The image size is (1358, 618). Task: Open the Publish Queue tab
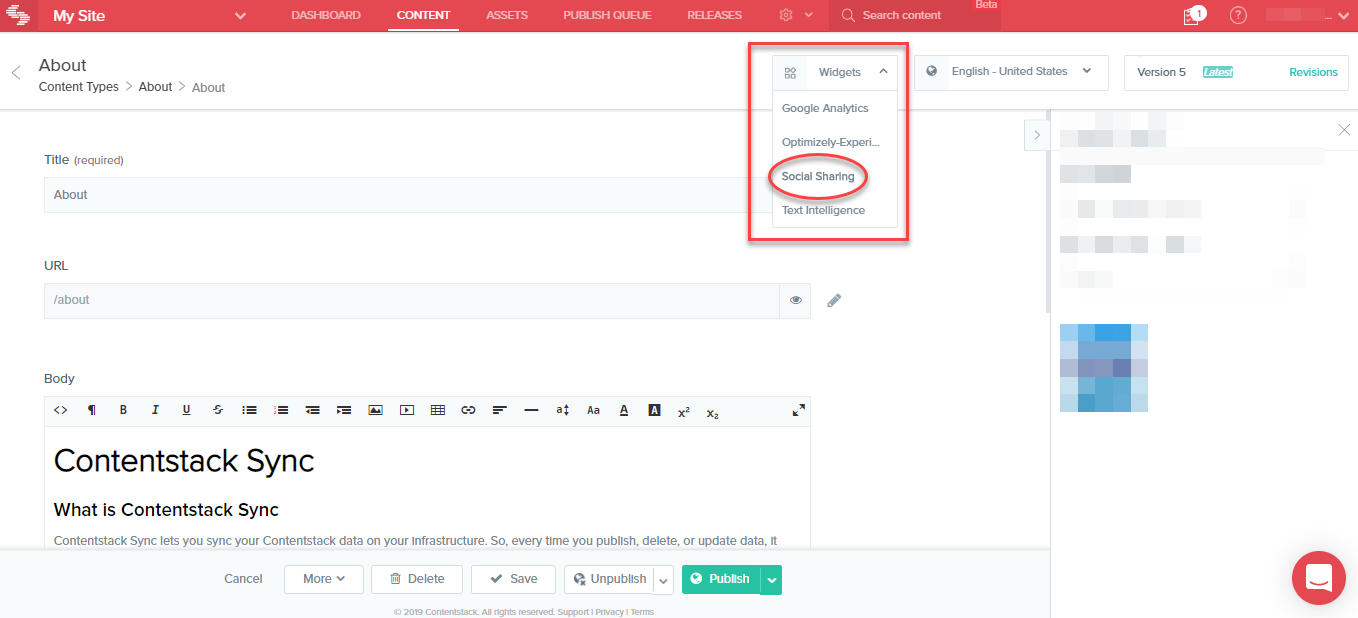pyautogui.click(x=607, y=15)
